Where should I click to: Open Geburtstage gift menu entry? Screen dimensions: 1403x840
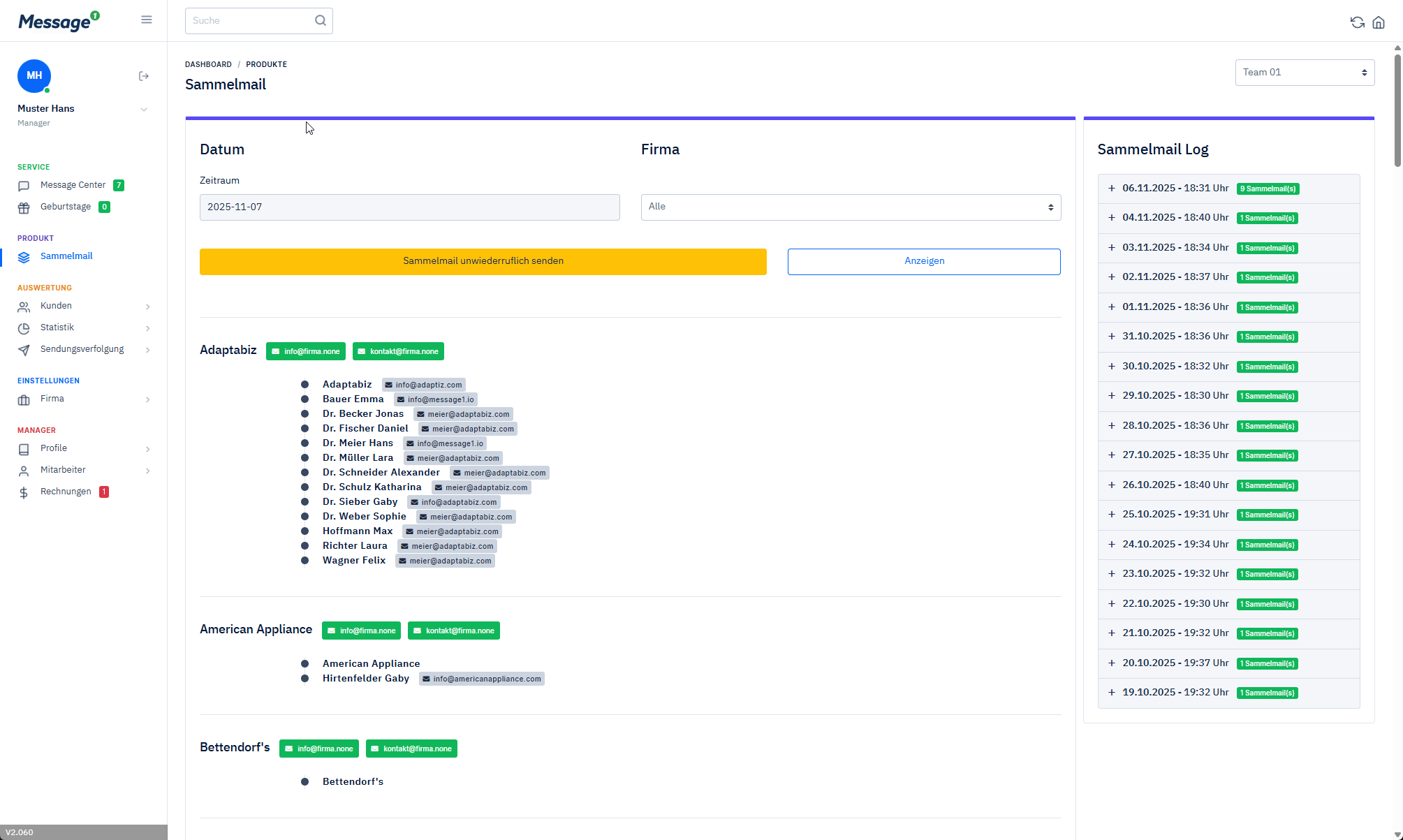65,207
